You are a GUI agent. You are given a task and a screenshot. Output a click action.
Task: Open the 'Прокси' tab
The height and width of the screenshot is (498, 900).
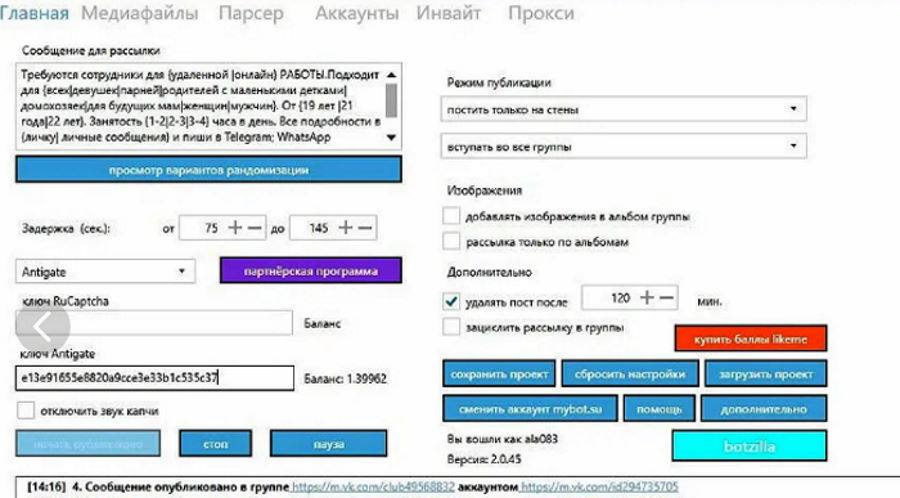tap(541, 14)
